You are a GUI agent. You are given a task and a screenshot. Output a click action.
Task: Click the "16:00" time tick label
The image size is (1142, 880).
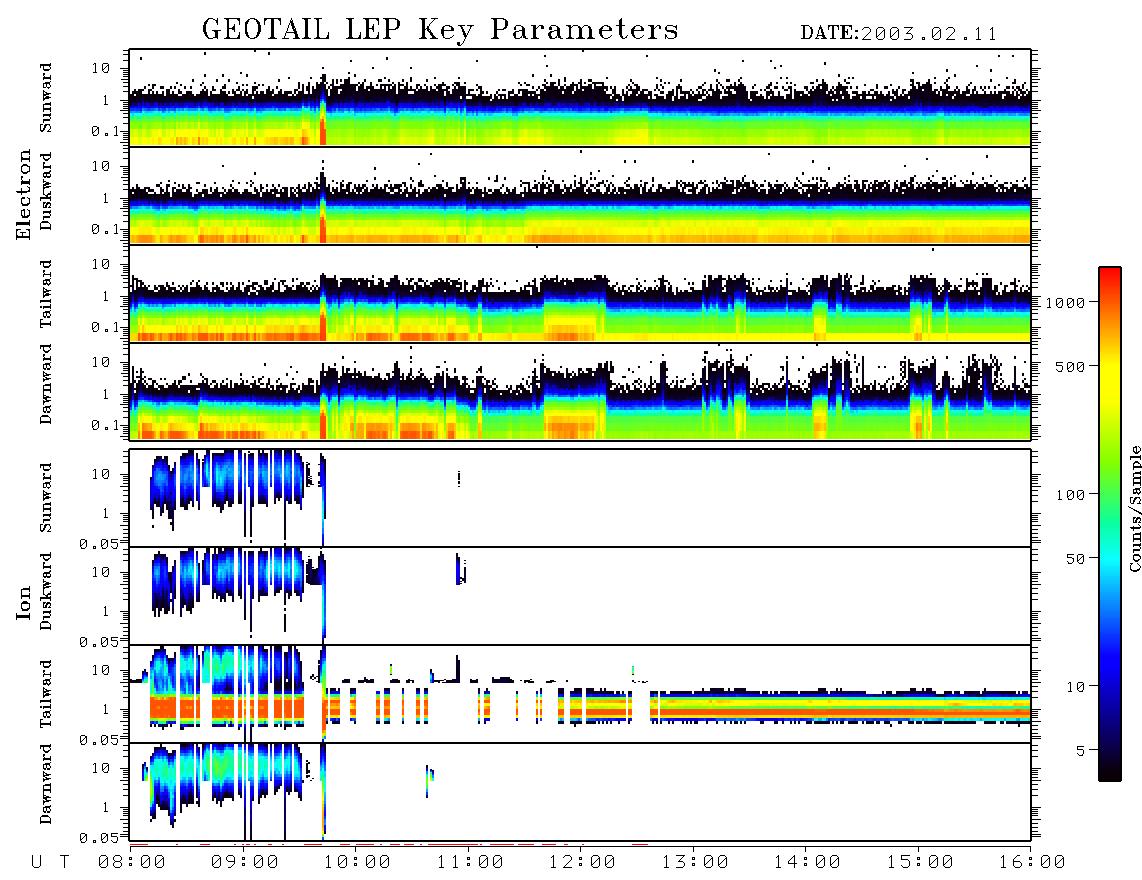tap(1032, 862)
